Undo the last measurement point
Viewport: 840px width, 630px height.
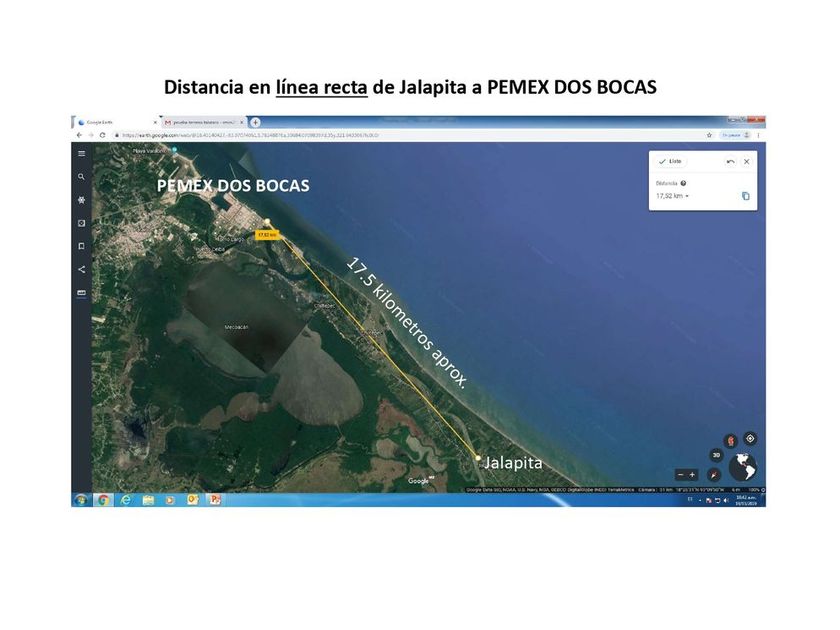[x=730, y=161]
